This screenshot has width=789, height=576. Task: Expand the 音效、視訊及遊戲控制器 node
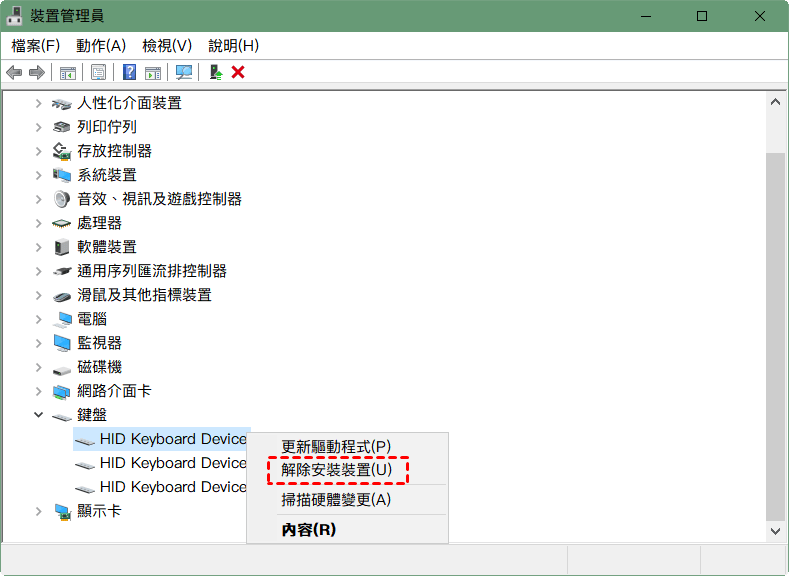pyautogui.click(x=38, y=199)
